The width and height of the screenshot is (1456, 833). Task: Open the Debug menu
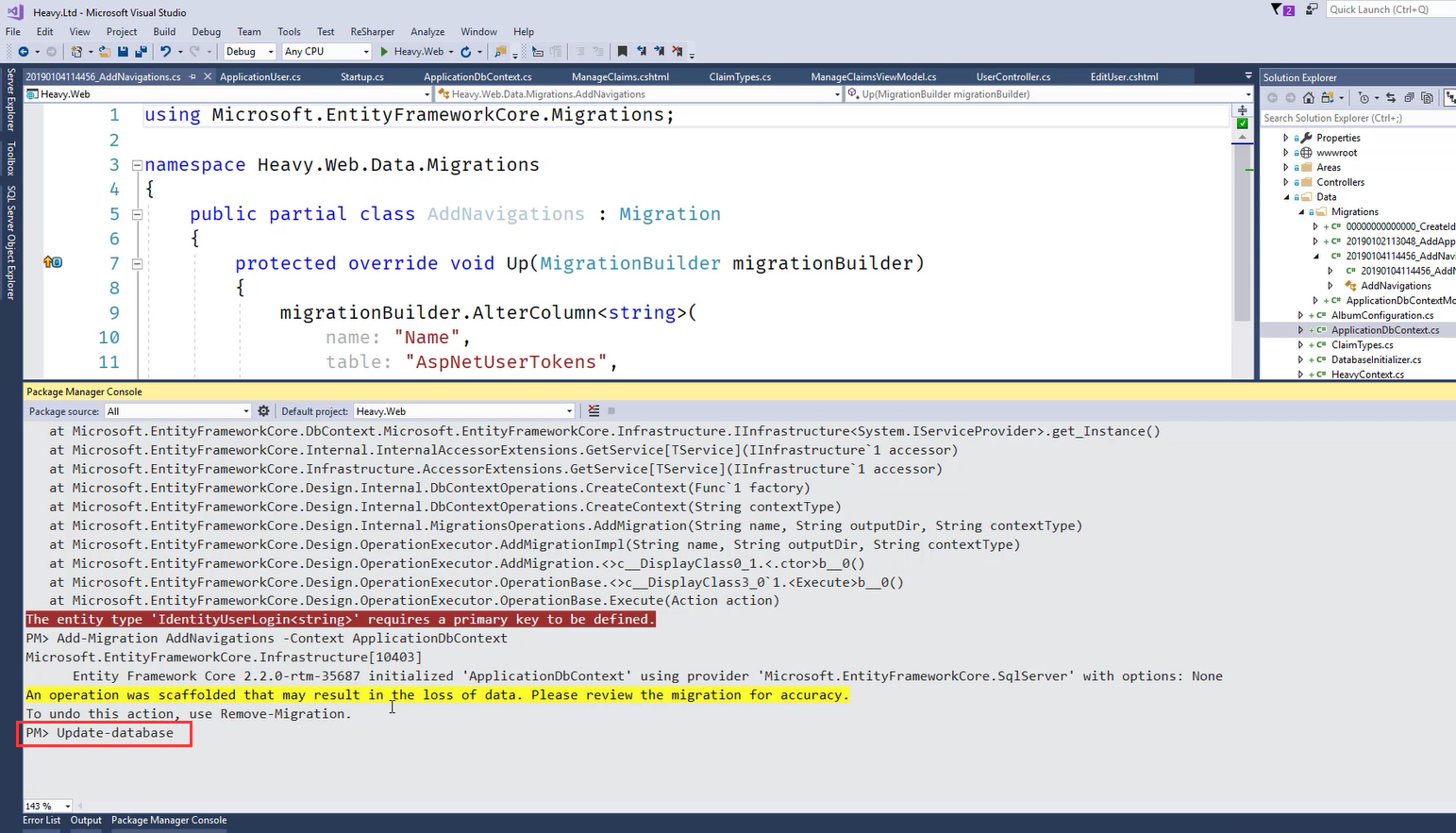[206, 31]
